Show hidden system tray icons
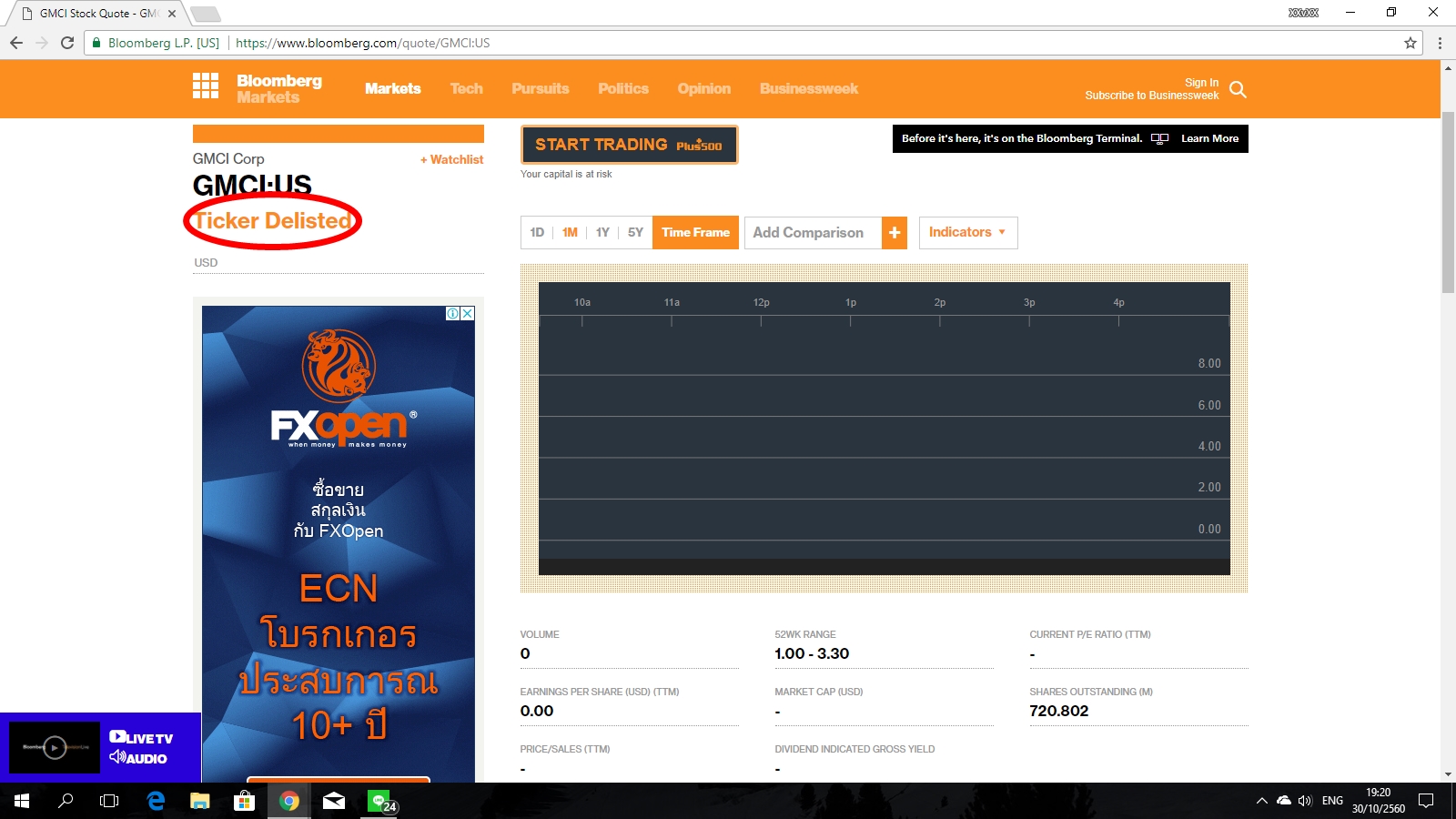Viewport: 1456px width, 819px height. (x=1262, y=801)
